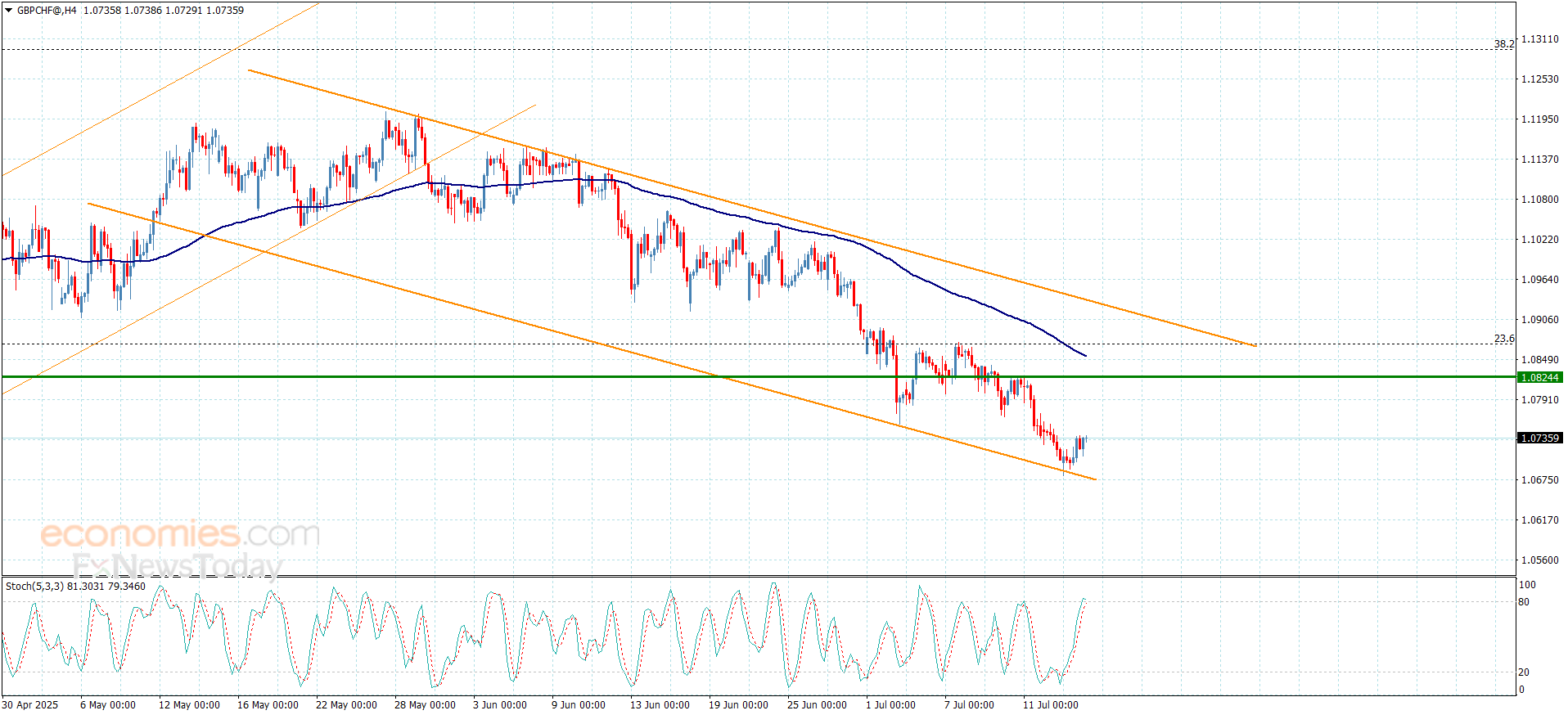Screen dimensions: 1568x715
Task: Select the 6 May 00:00 date label
Action: coord(108,704)
